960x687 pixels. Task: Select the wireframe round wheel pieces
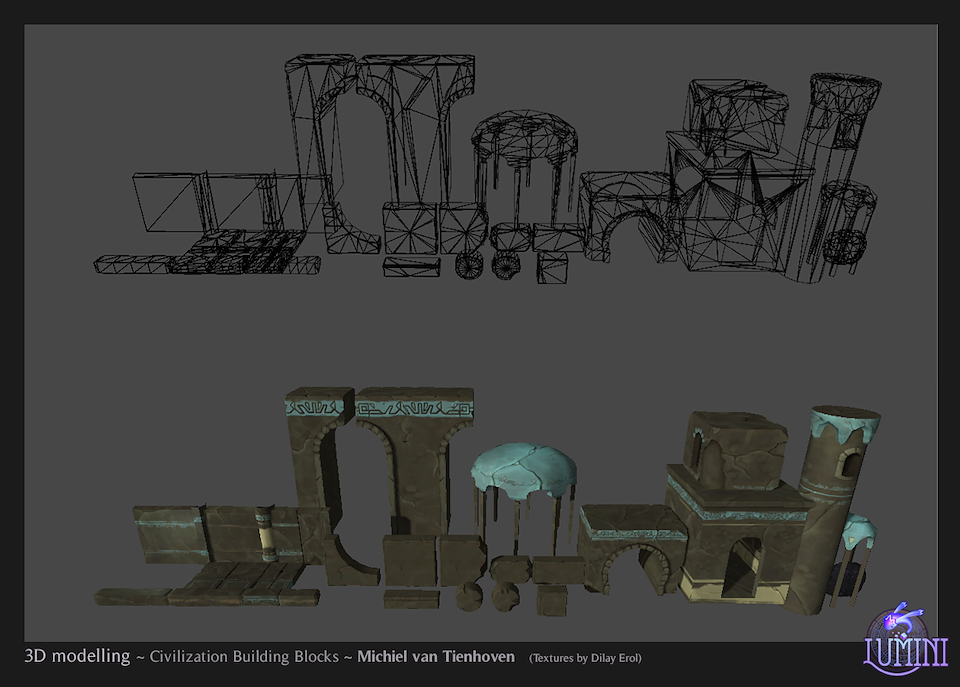(488, 264)
